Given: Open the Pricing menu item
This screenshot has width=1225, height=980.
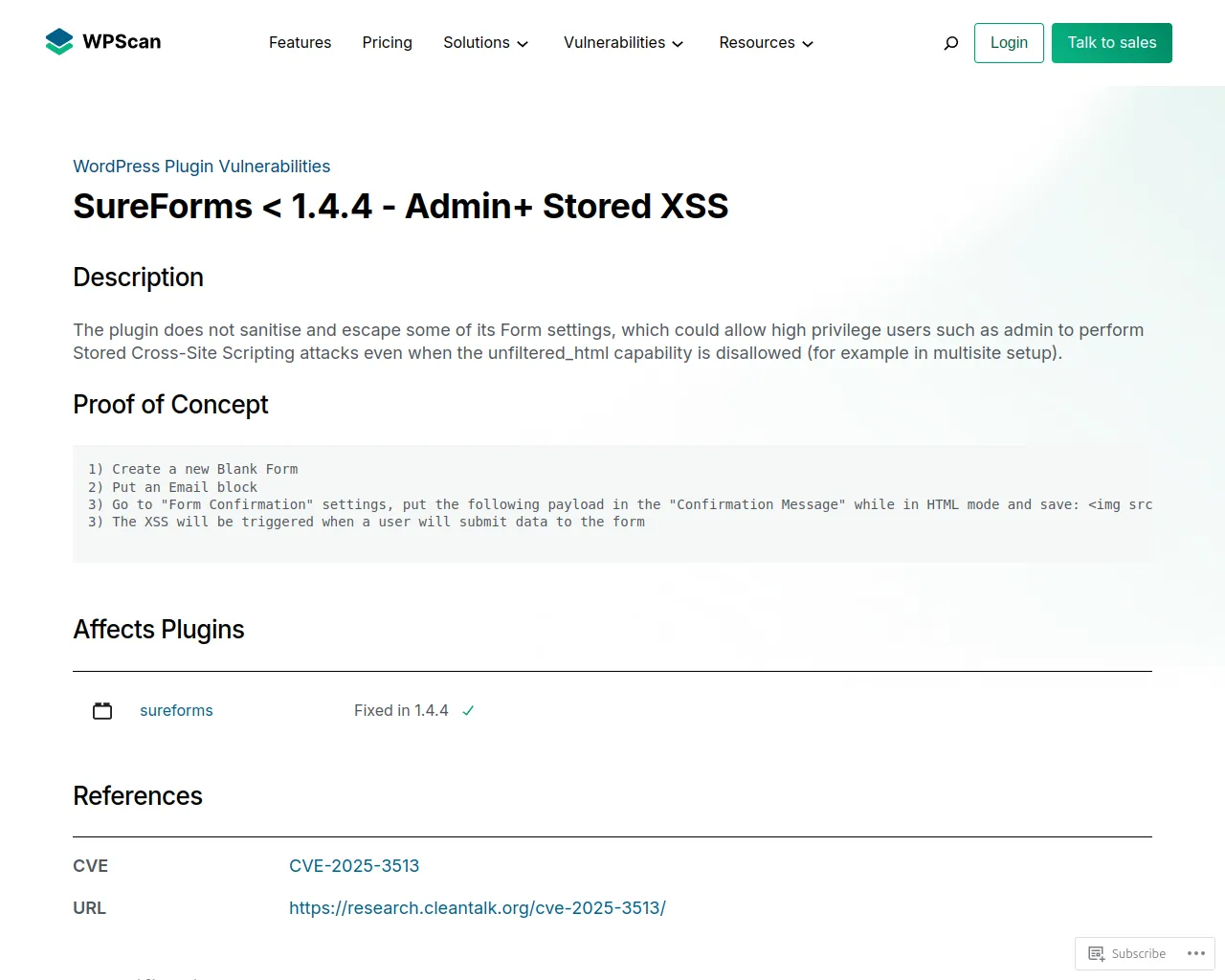Looking at the screenshot, I should (387, 43).
